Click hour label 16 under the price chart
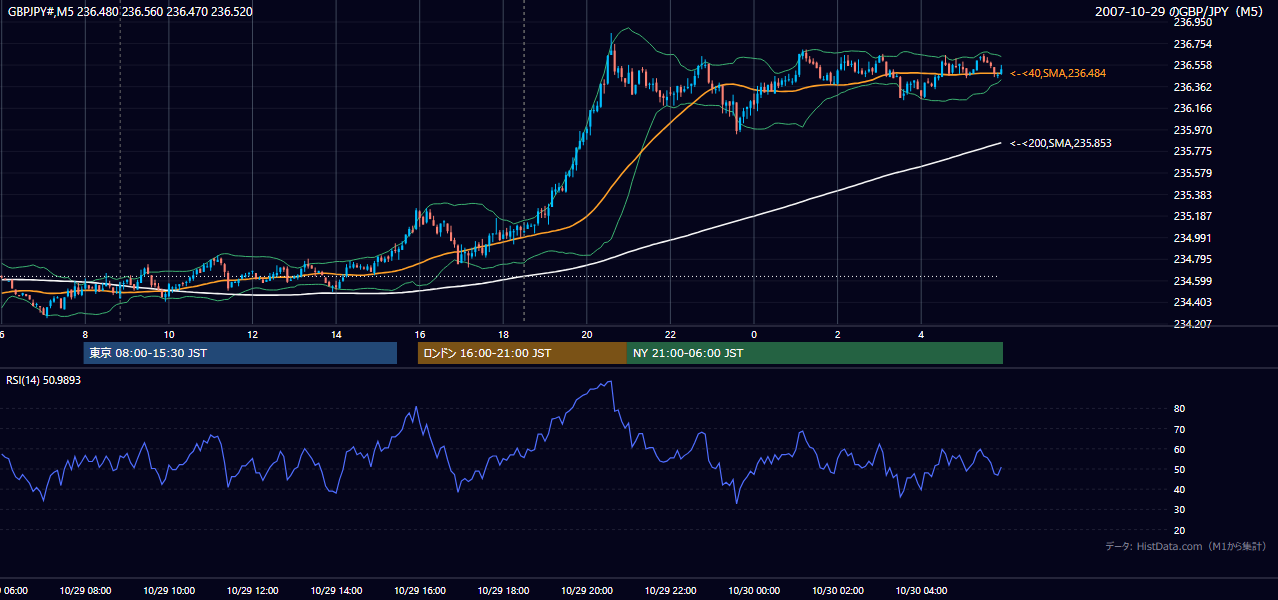The image size is (1278, 600). point(420,334)
